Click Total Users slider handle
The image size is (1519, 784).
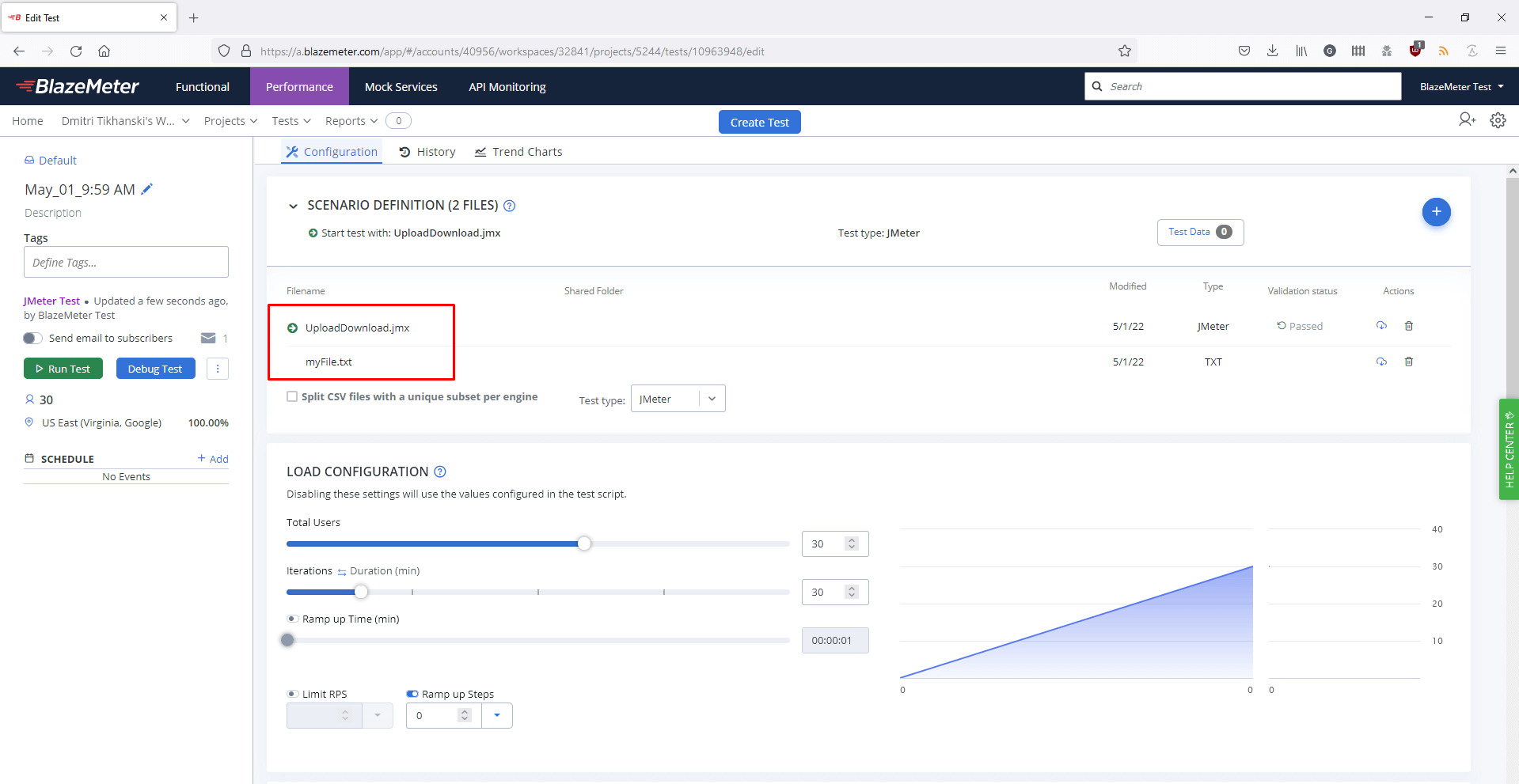[x=584, y=543]
